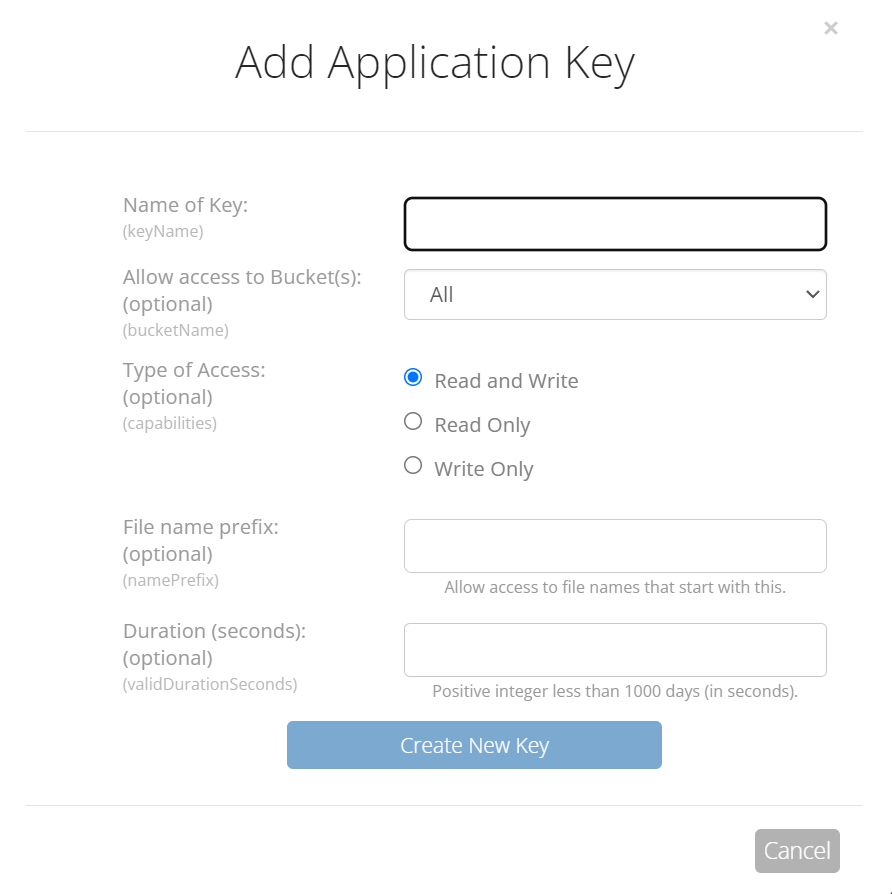Viewport: 892px width, 894px height.
Task: Focus the Name of Key input field
Action: (615, 224)
